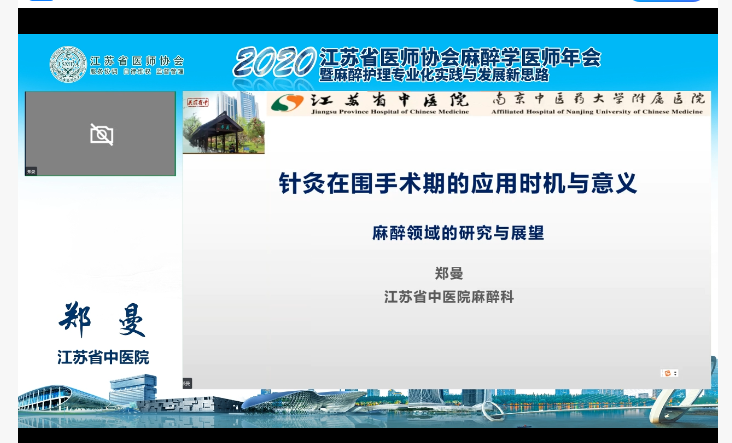Click the presenter name 郑曼 on the slide
Screen dimensions: 732x443
(449, 273)
